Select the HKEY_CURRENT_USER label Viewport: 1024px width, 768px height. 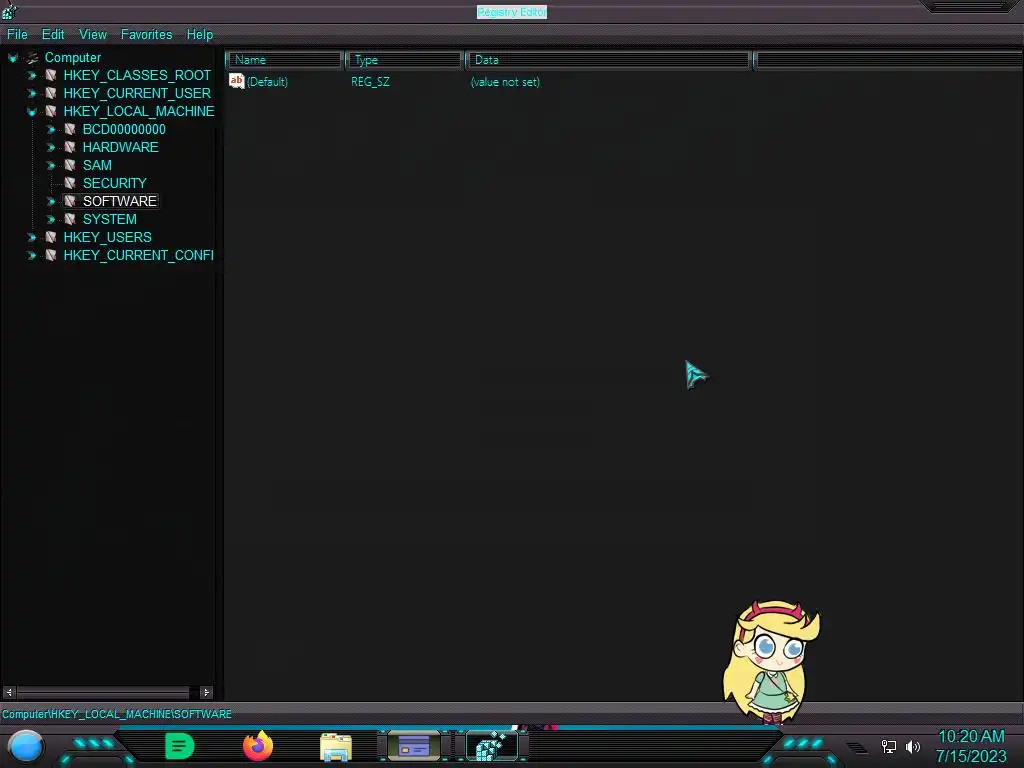pyautogui.click(x=137, y=93)
